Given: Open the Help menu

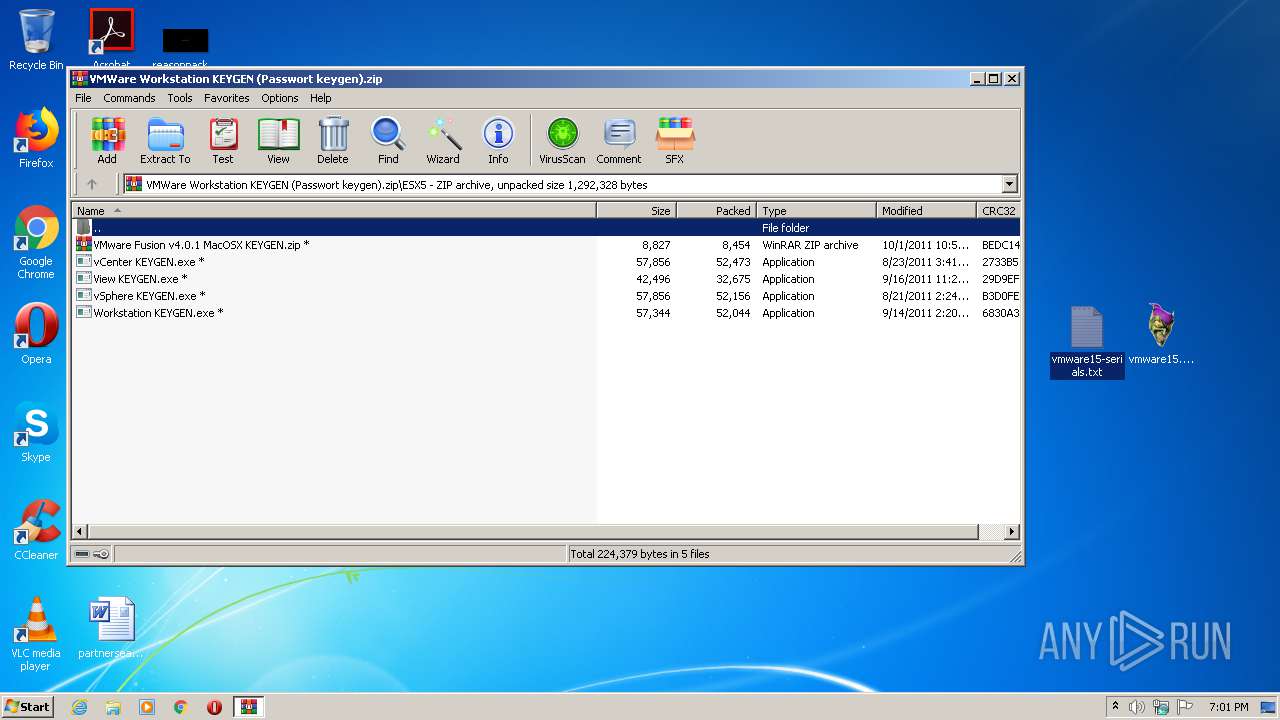Looking at the screenshot, I should 320,98.
